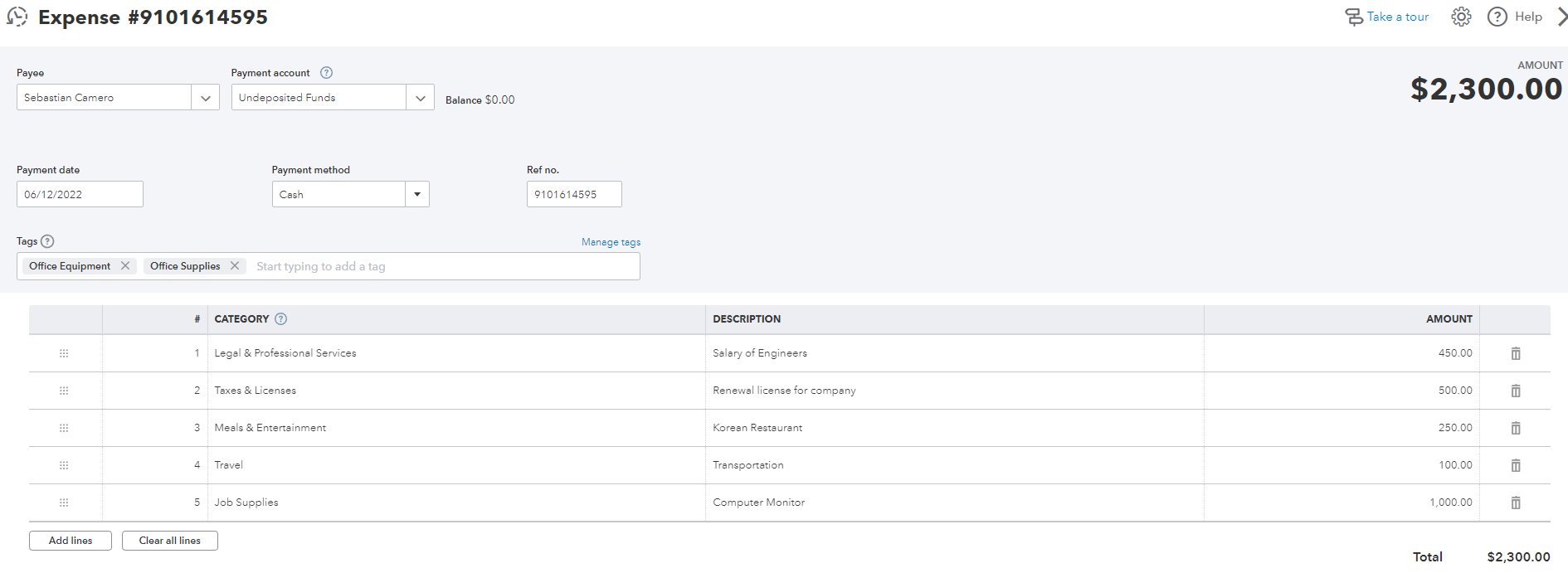The width and height of the screenshot is (1568, 573).
Task: Click the Ref no. input field
Action: coord(573,194)
